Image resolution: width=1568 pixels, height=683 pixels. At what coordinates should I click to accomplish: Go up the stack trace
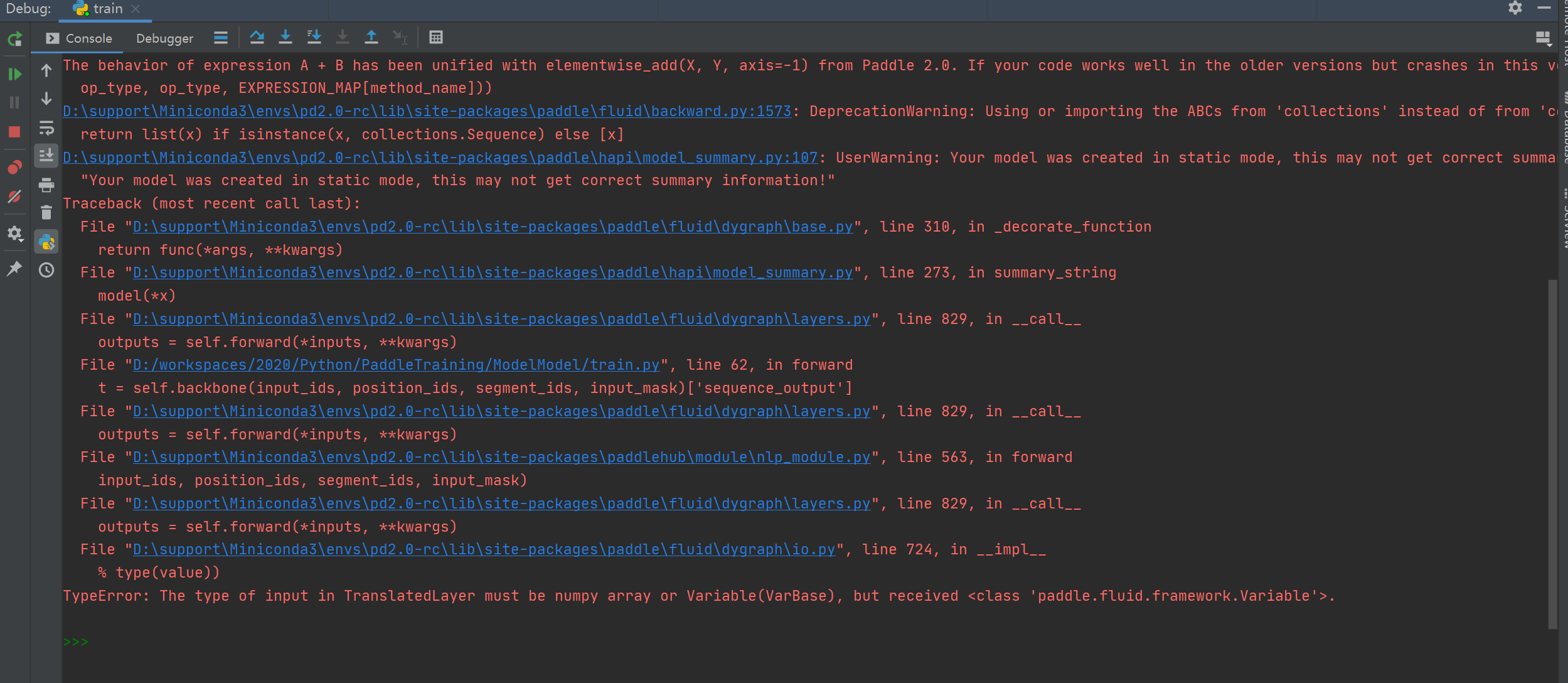click(x=46, y=71)
